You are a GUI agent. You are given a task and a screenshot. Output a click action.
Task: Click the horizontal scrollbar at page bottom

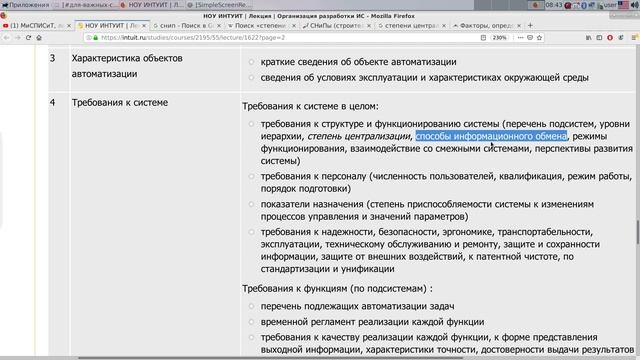point(271,358)
